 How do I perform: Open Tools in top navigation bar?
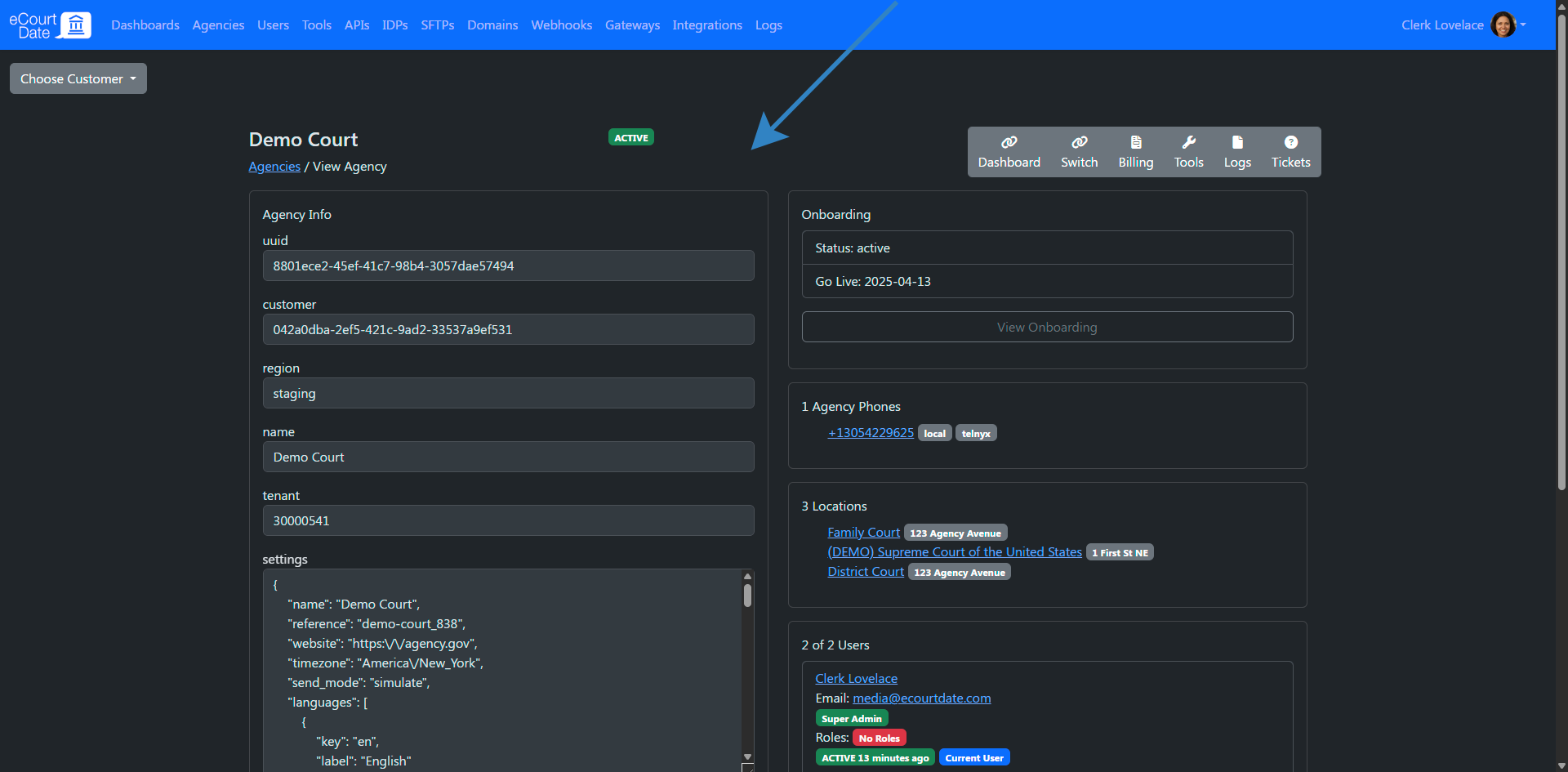(x=317, y=25)
